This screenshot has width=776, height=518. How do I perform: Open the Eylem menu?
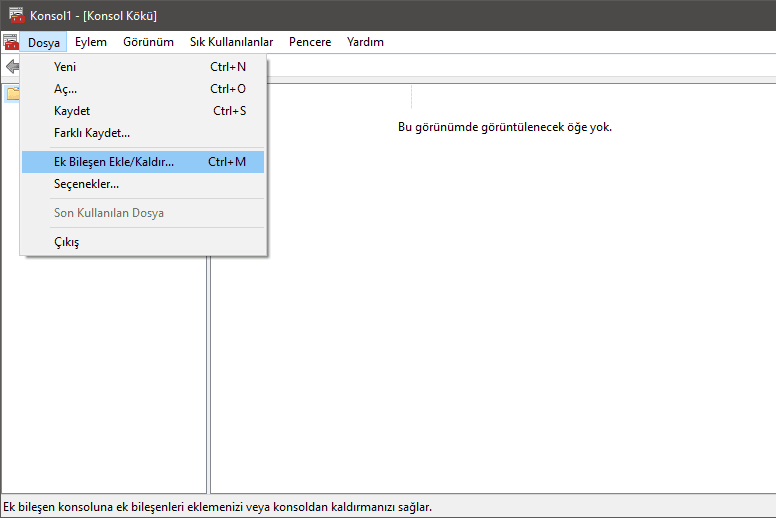click(x=91, y=42)
